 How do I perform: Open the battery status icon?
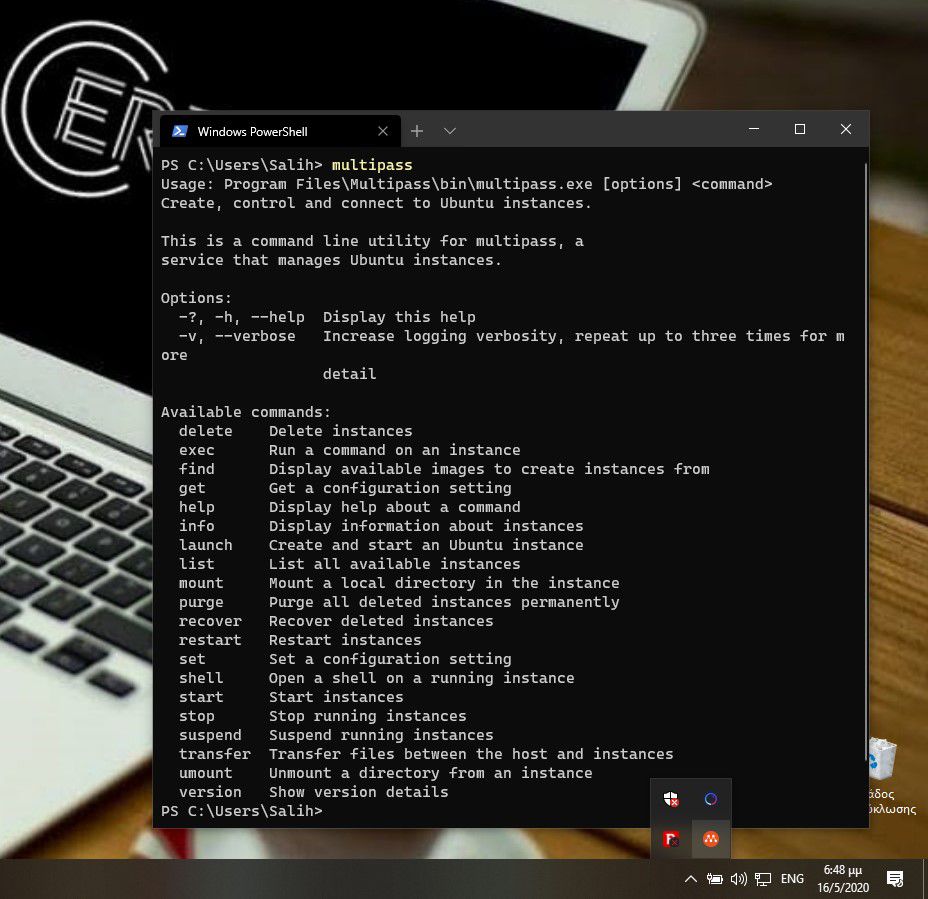pyautogui.click(x=714, y=879)
